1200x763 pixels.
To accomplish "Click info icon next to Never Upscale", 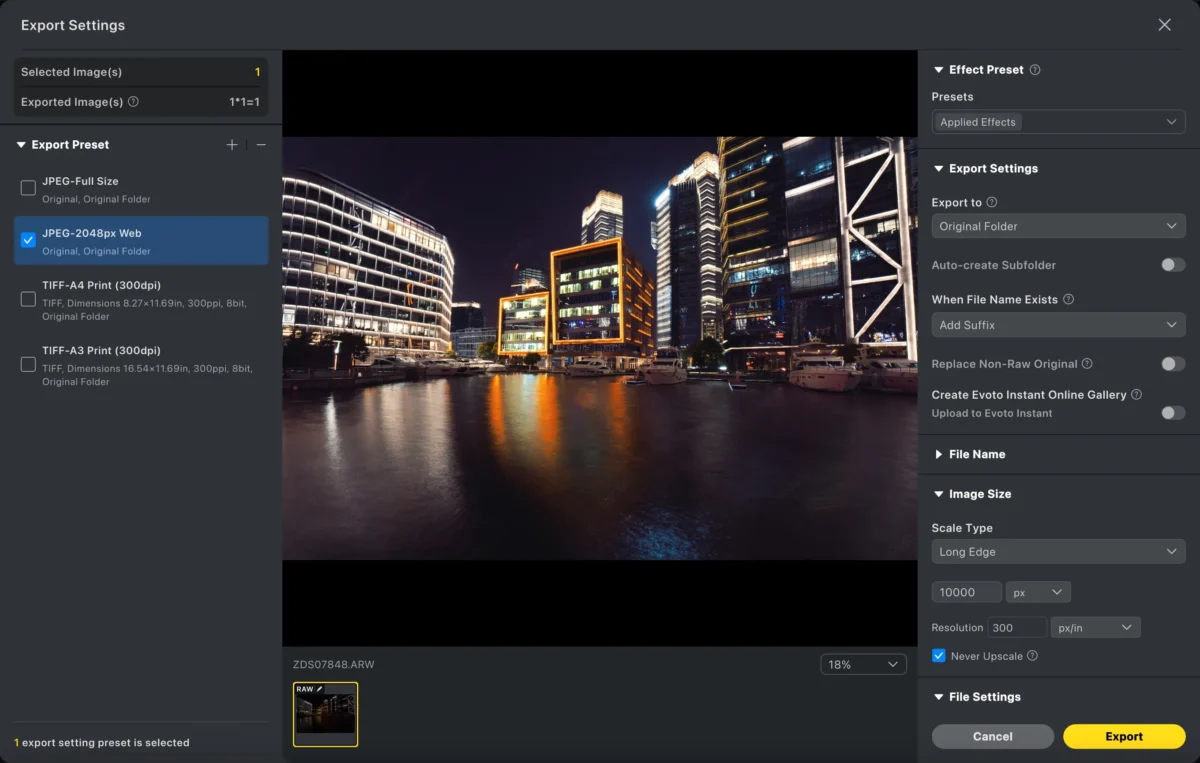I will pos(1032,656).
